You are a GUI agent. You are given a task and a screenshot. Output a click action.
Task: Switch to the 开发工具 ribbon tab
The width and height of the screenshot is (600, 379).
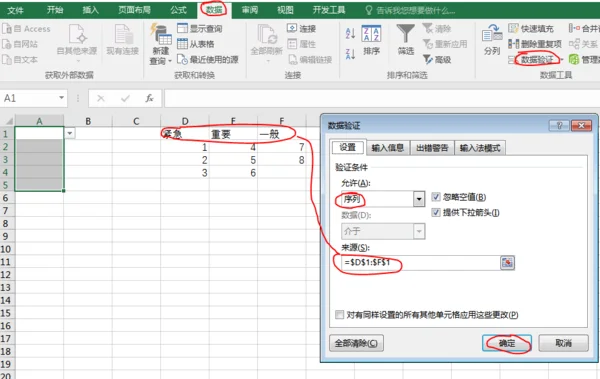point(329,10)
